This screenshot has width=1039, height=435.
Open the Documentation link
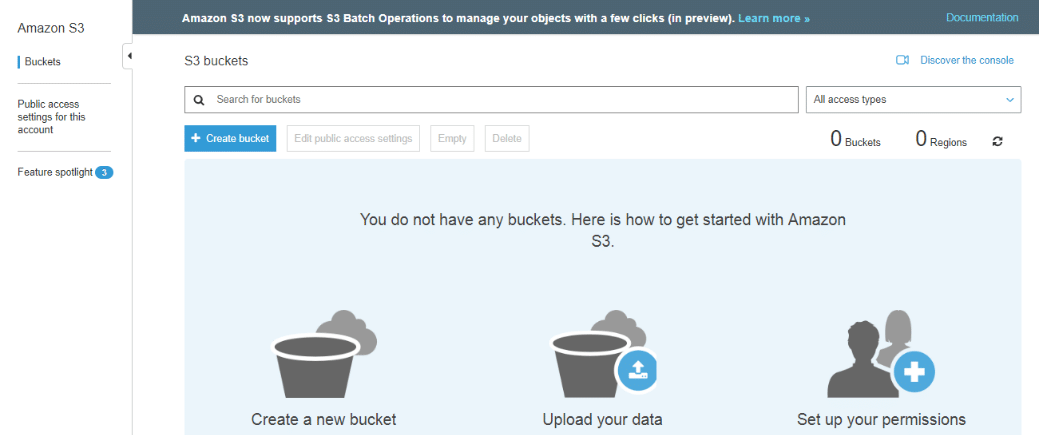pos(982,18)
